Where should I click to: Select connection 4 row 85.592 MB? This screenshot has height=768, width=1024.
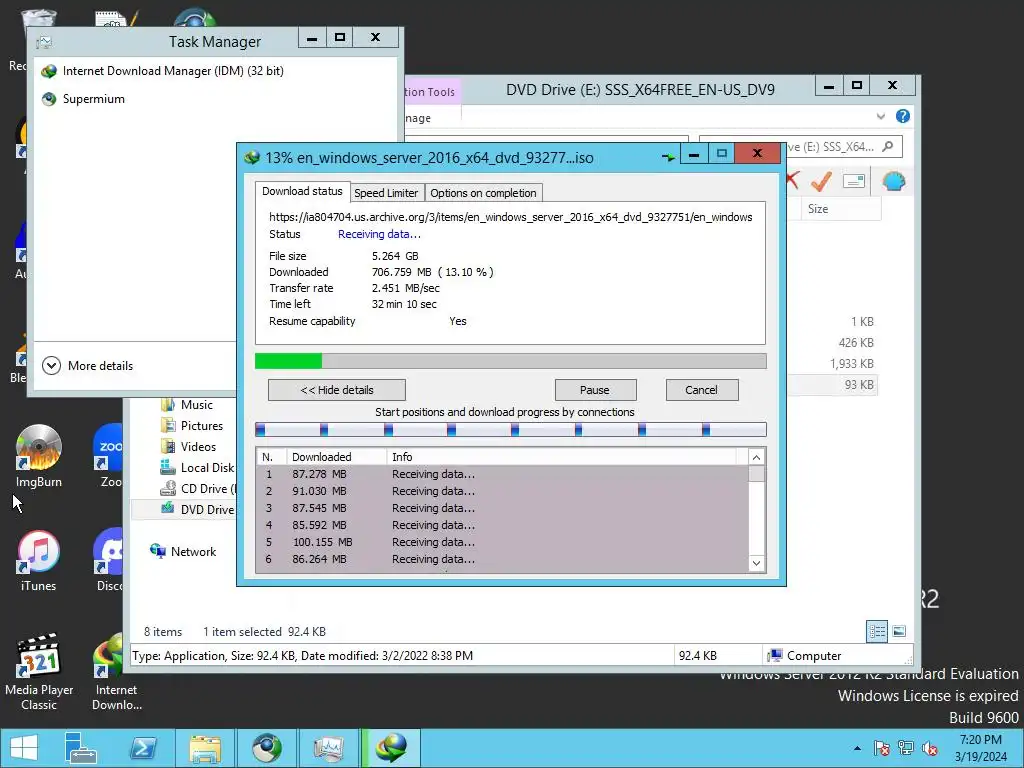(503, 525)
